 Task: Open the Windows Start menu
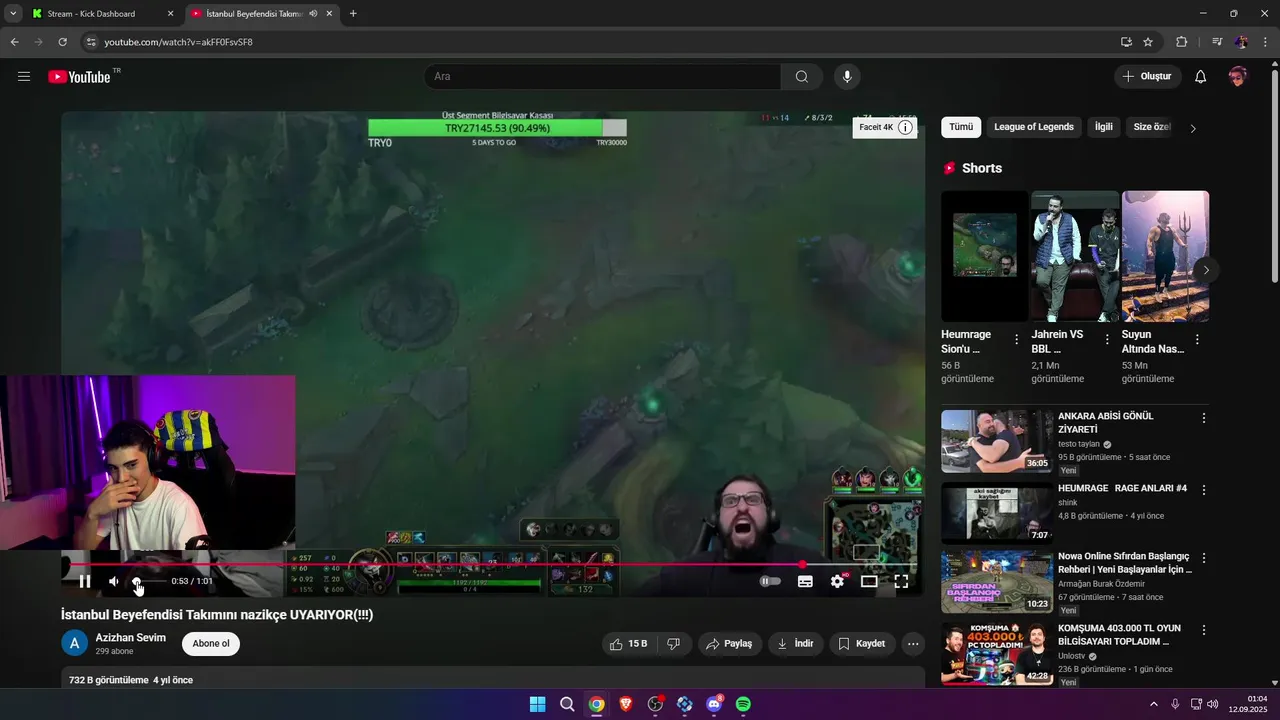537,704
